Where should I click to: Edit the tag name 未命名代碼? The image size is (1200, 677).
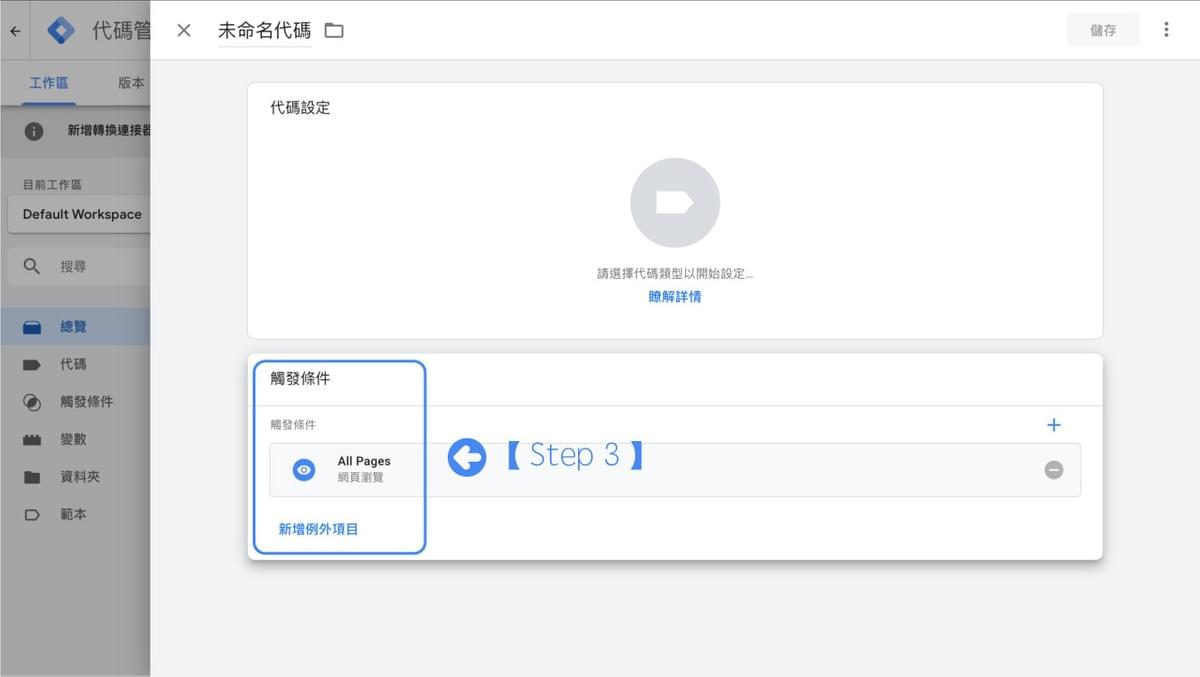click(264, 31)
